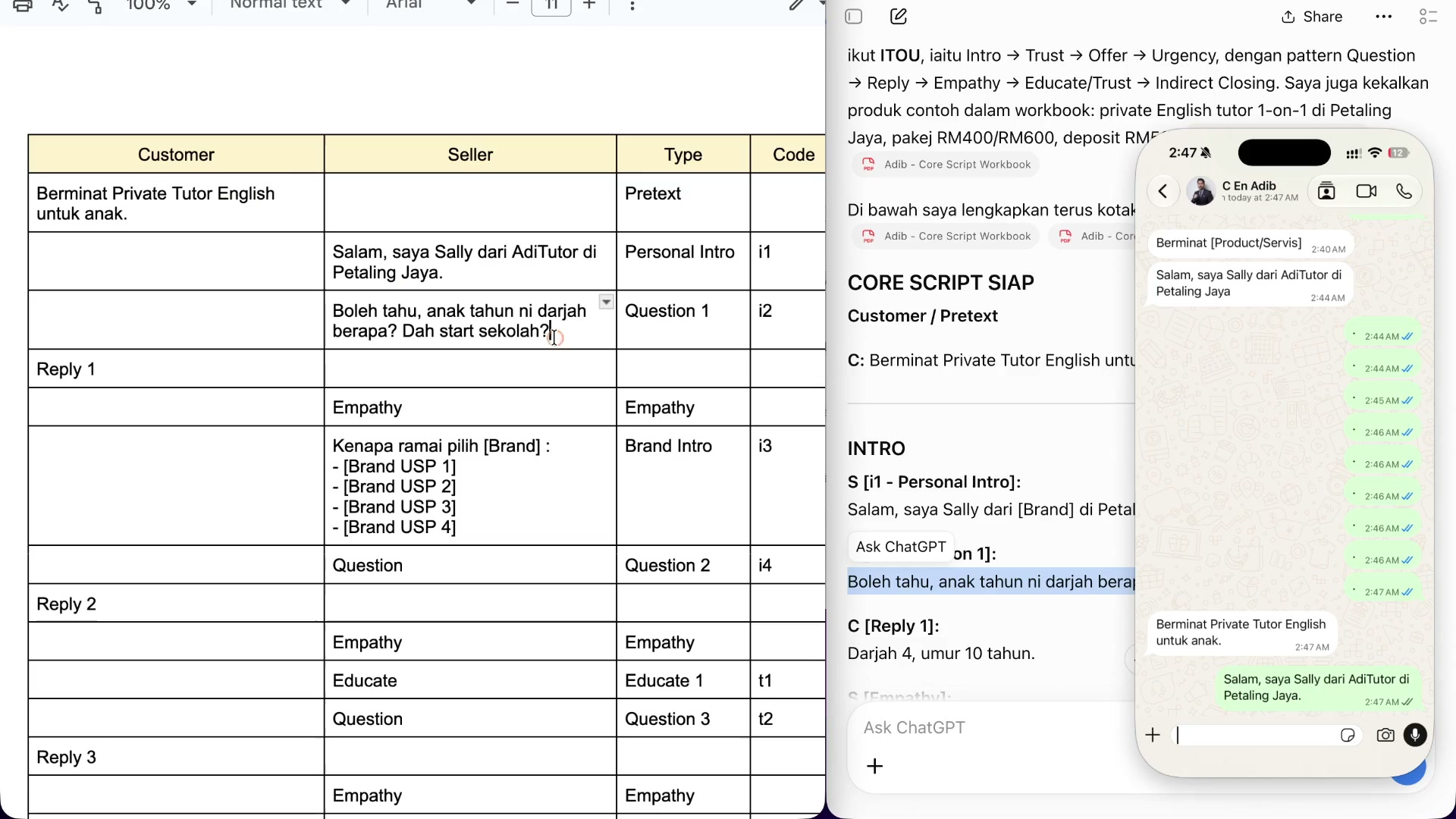Start a new chat with compose icon
The width and height of the screenshot is (1456, 819).
coord(899,17)
